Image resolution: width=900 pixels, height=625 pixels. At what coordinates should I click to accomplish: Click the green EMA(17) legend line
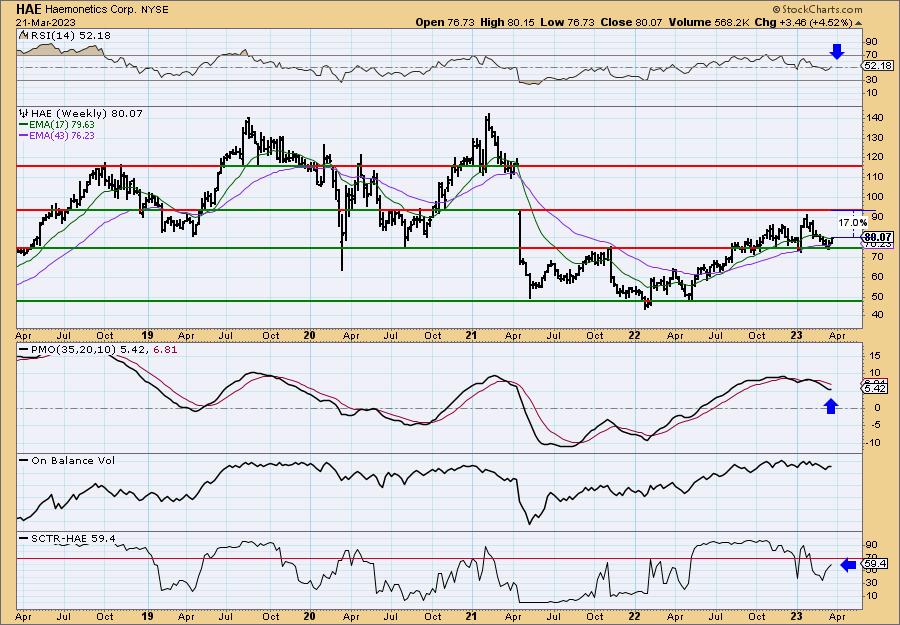[24, 125]
